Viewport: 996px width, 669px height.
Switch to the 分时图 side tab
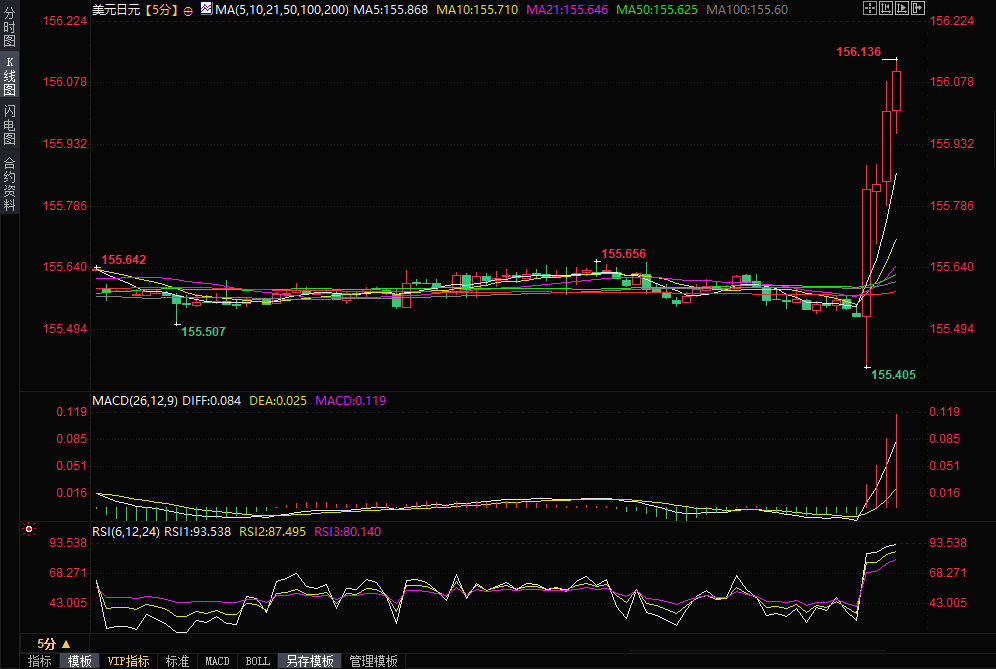point(9,27)
